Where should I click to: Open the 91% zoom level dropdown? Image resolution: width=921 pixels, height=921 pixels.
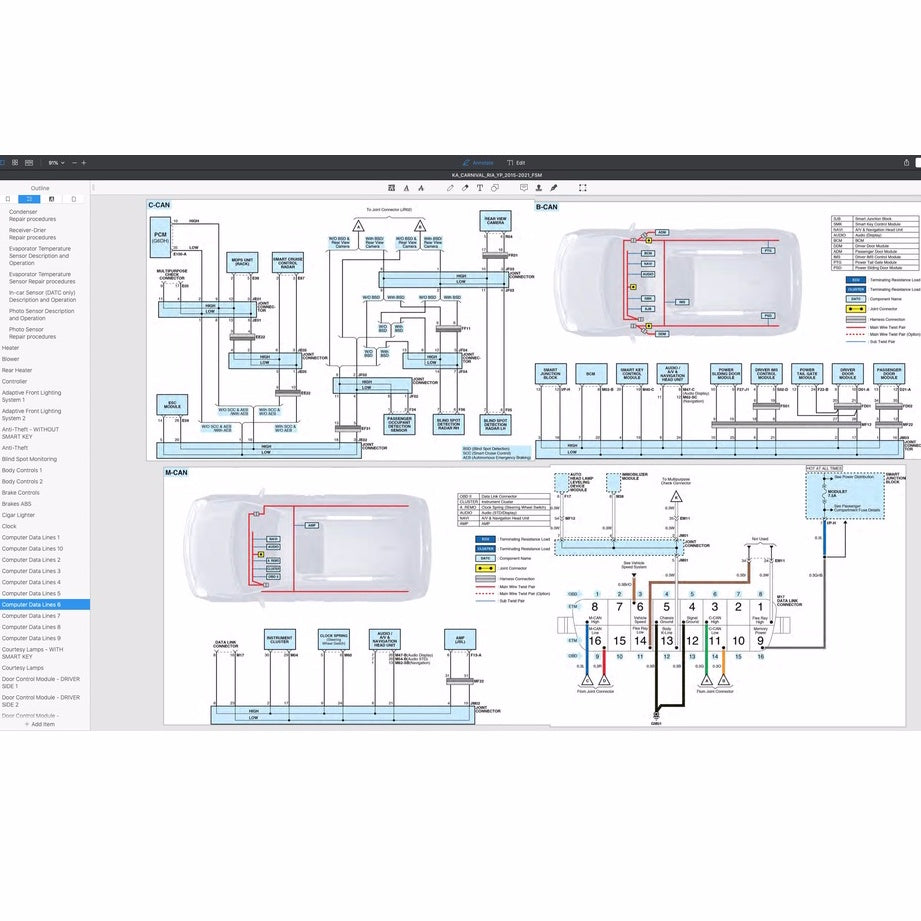[x=55, y=162]
